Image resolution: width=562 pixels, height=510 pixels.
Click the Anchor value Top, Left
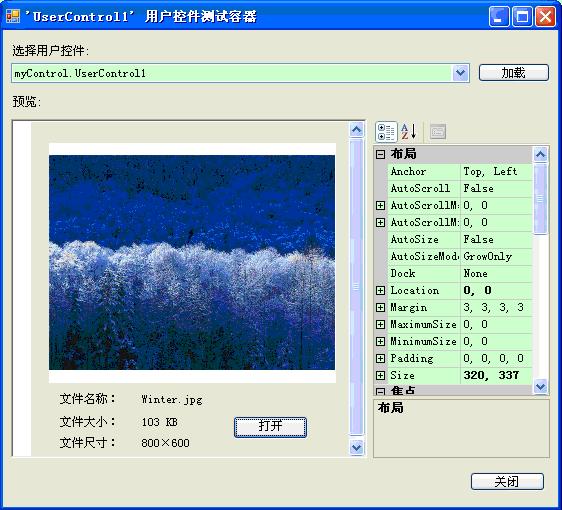click(490, 171)
